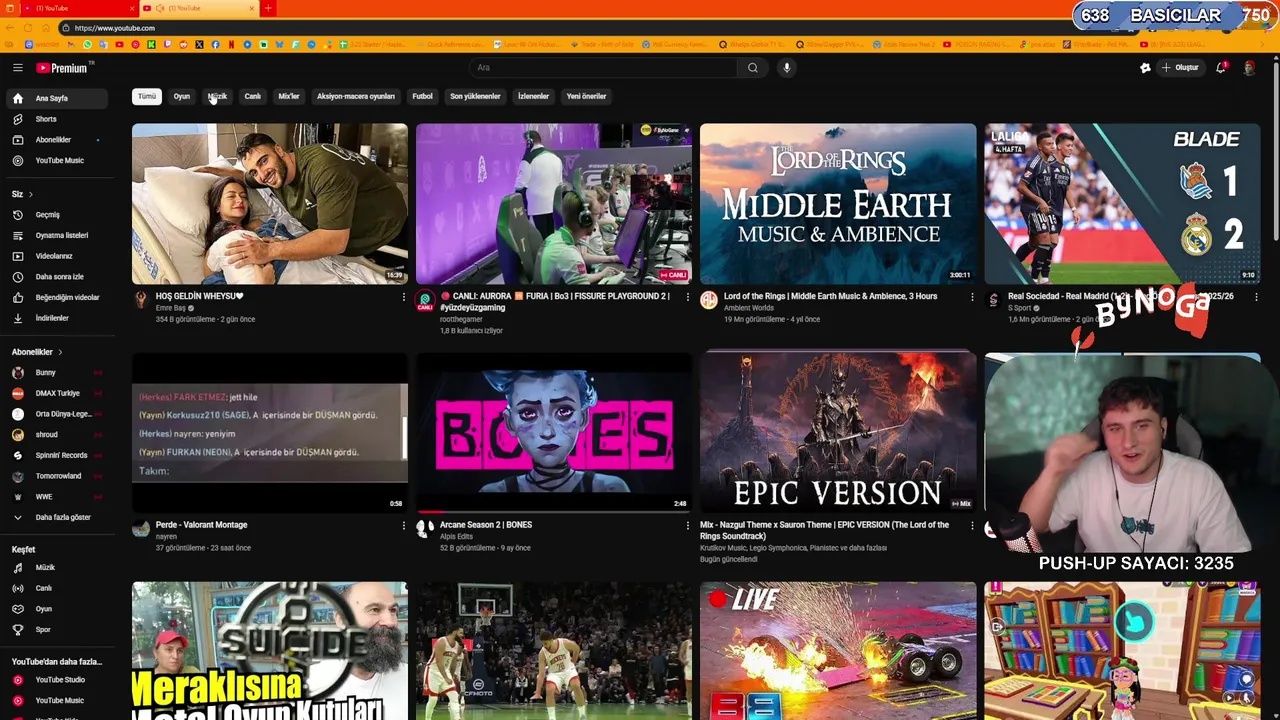Open the hamburger guide menu

coord(17,68)
